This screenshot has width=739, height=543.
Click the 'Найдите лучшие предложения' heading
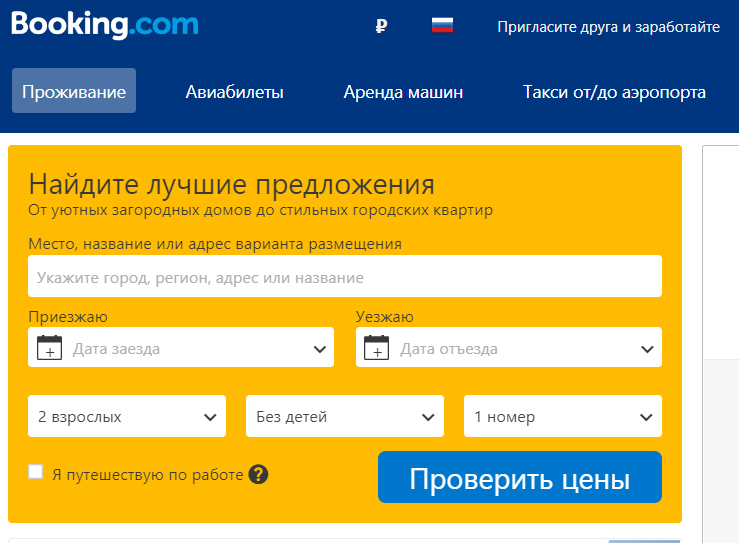pyautogui.click(x=231, y=184)
